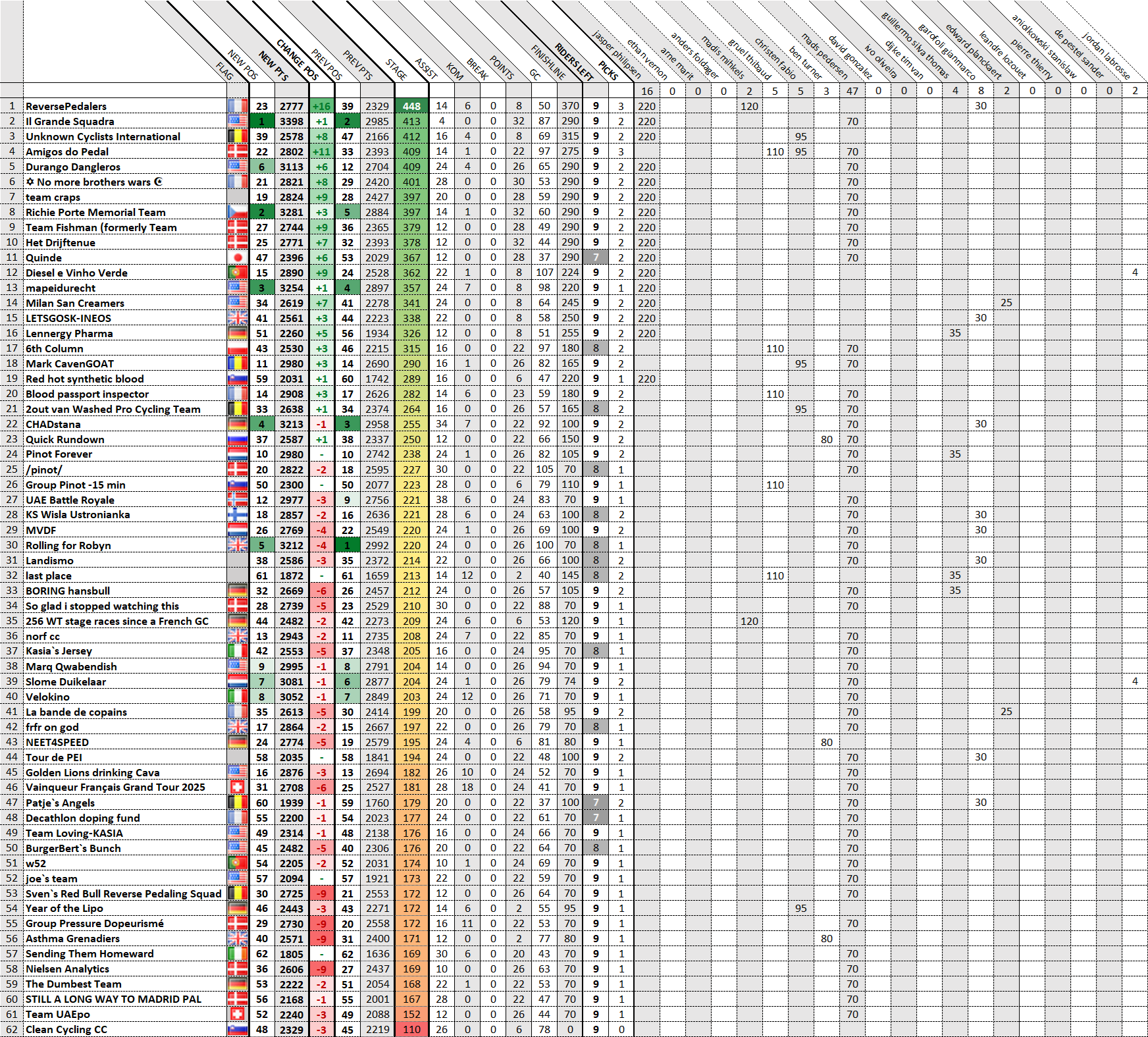The width and height of the screenshot is (1148, 1037).
Task: Select the Unknown Cyclists International name cell
Action: click(125, 136)
